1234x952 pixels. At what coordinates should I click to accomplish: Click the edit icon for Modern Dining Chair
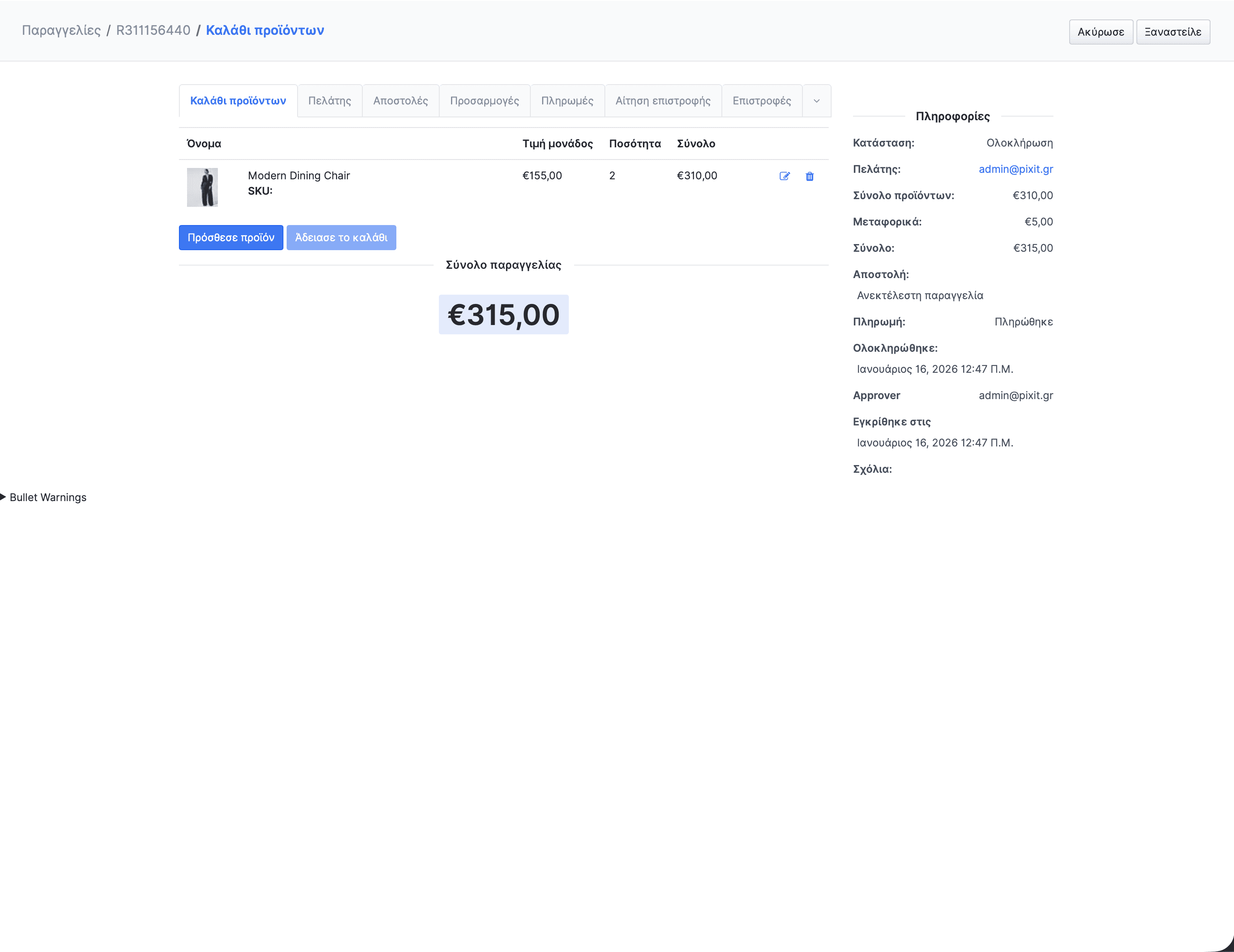784,176
